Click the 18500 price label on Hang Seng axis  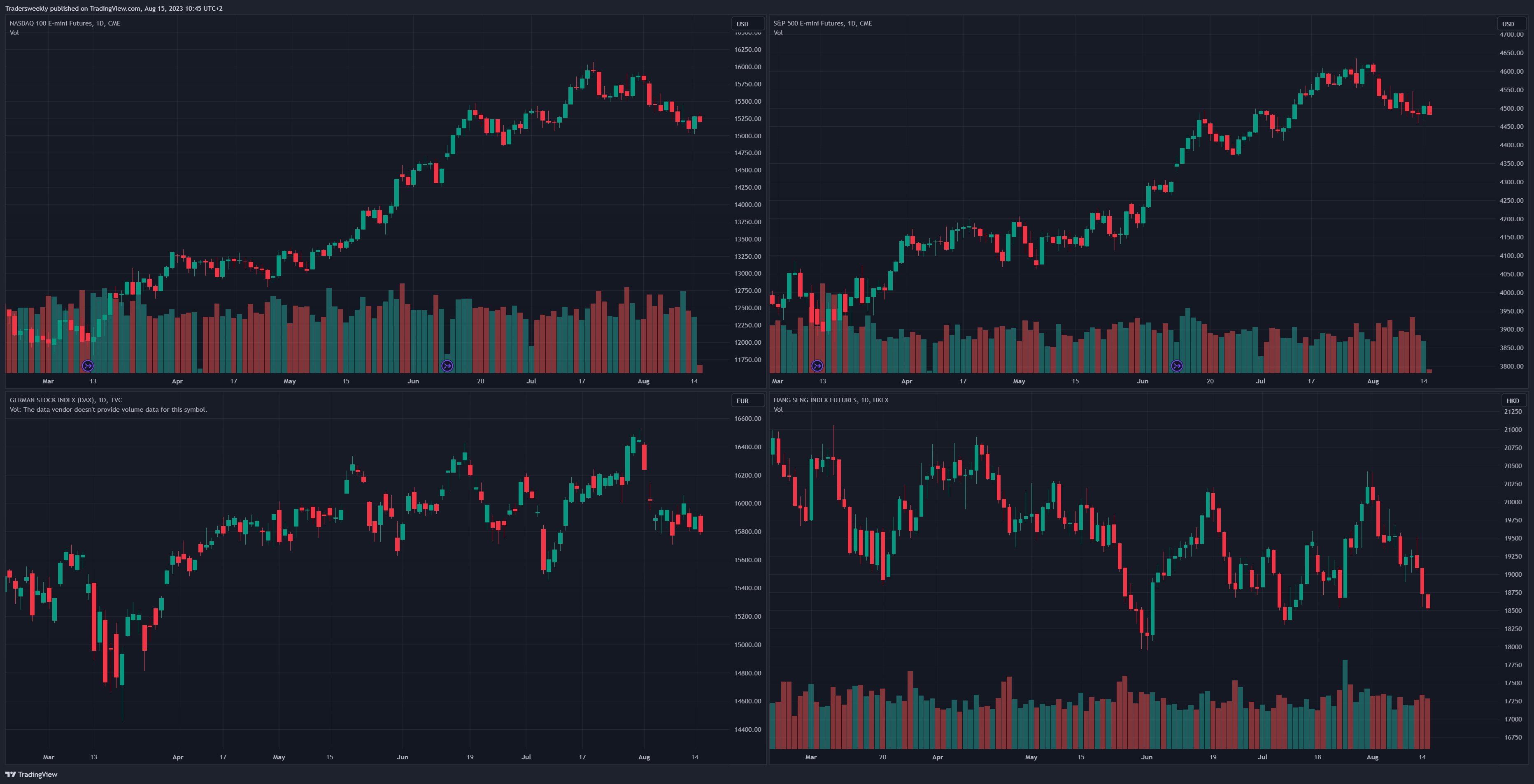[x=1513, y=611]
